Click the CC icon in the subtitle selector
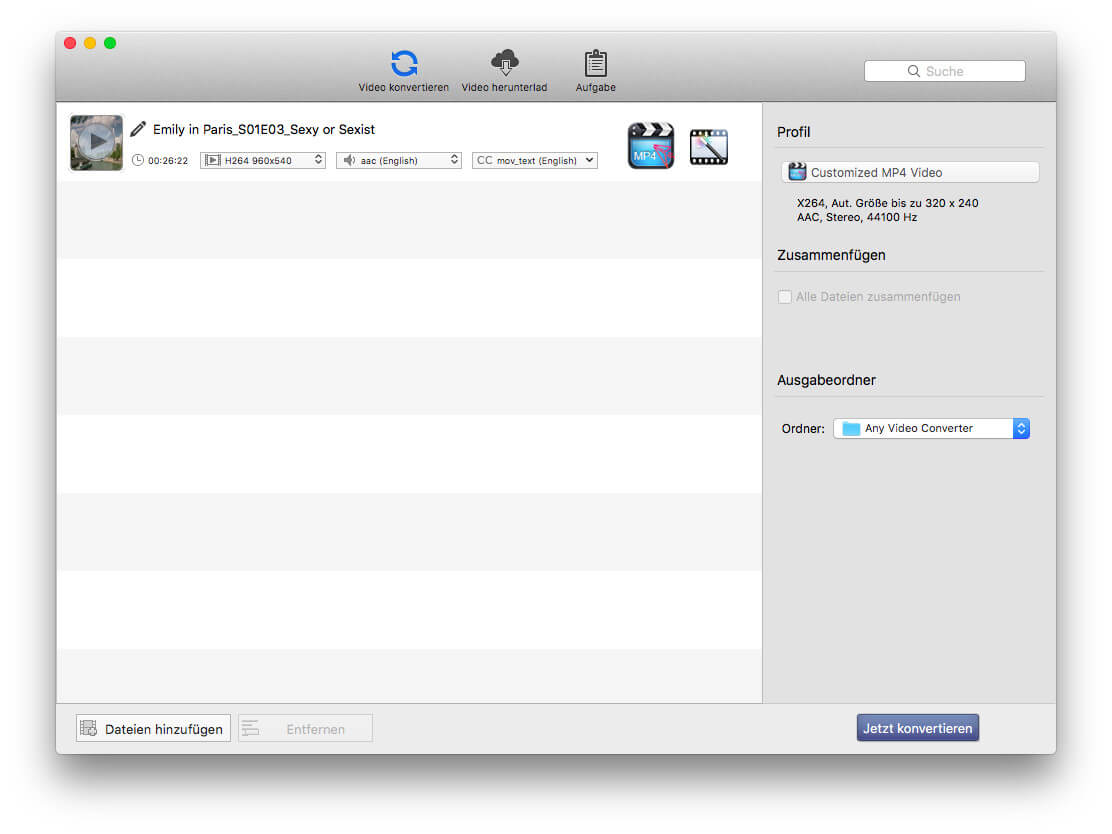Image resolution: width=1112 pixels, height=834 pixels. point(484,160)
